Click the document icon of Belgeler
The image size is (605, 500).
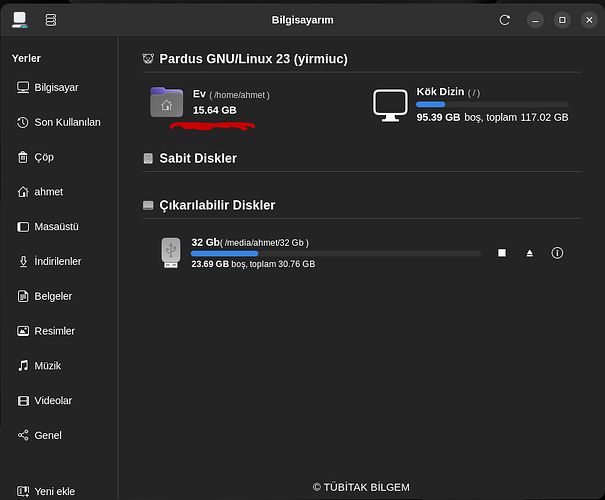point(23,296)
